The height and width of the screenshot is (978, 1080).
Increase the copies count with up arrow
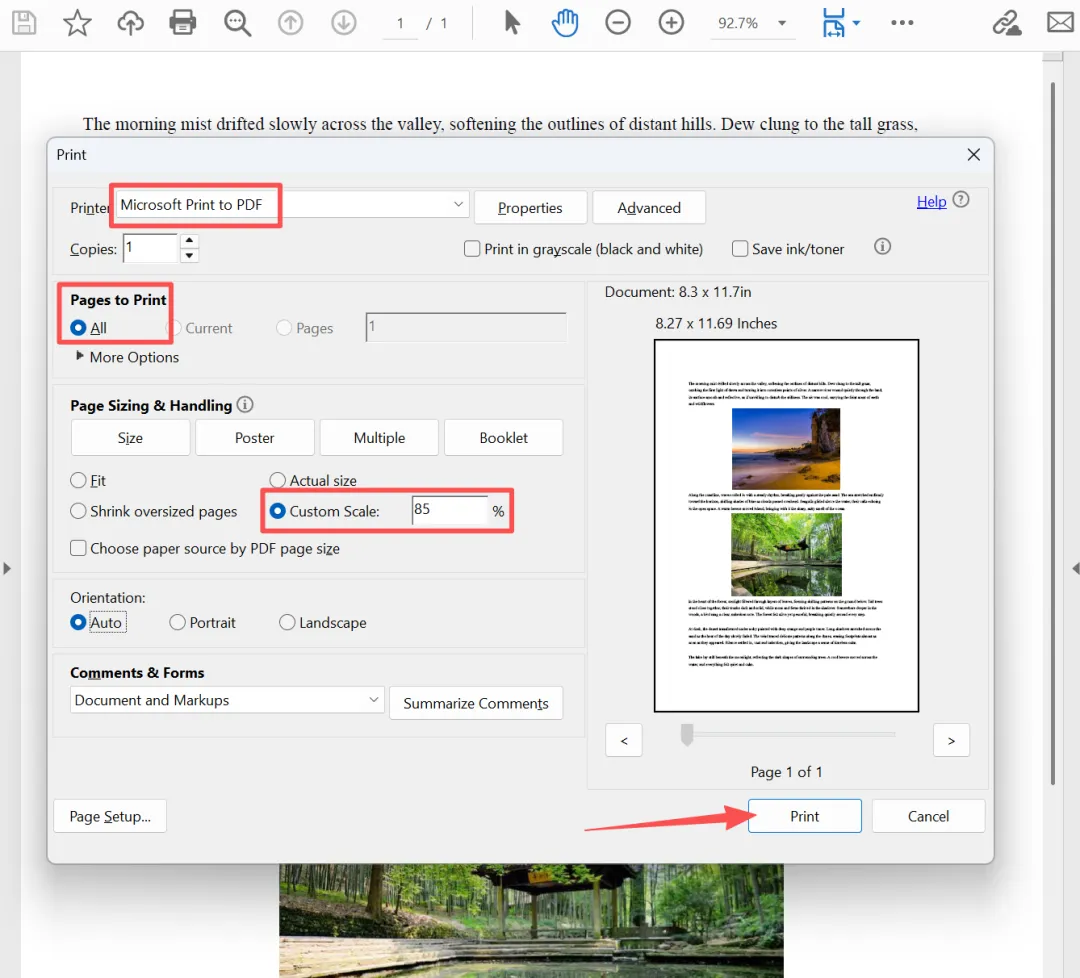pos(189,240)
